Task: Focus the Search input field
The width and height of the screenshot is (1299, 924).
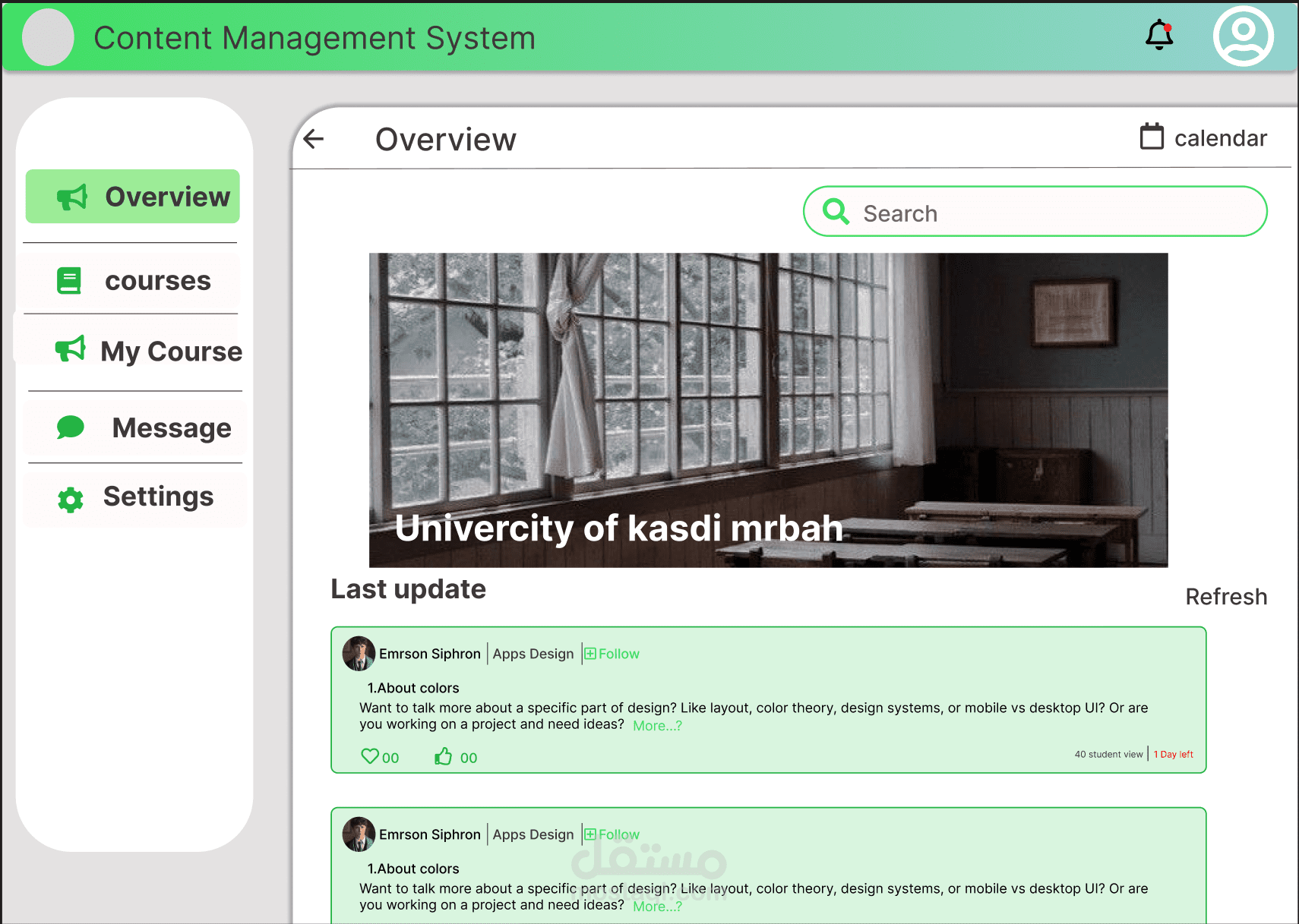Action: pyautogui.click(x=1035, y=212)
